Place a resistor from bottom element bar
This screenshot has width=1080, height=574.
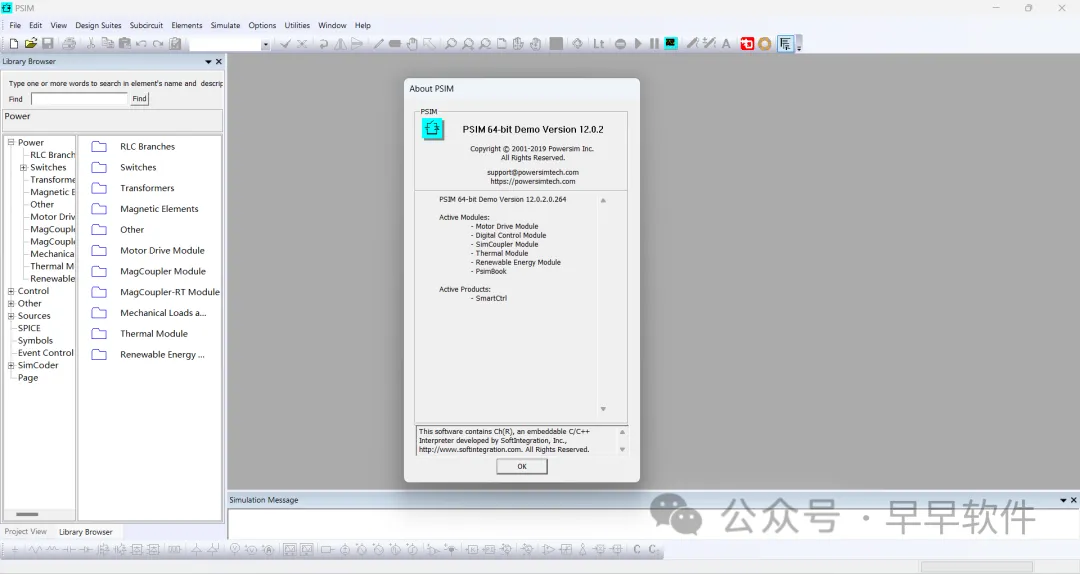pos(37,550)
